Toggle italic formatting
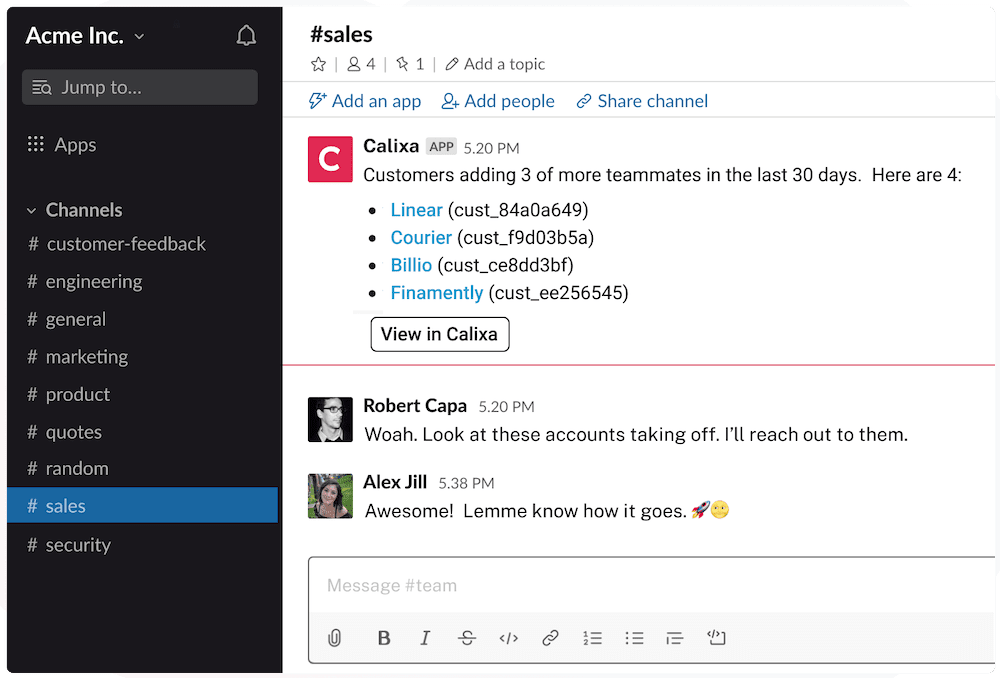 coord(425,638)
